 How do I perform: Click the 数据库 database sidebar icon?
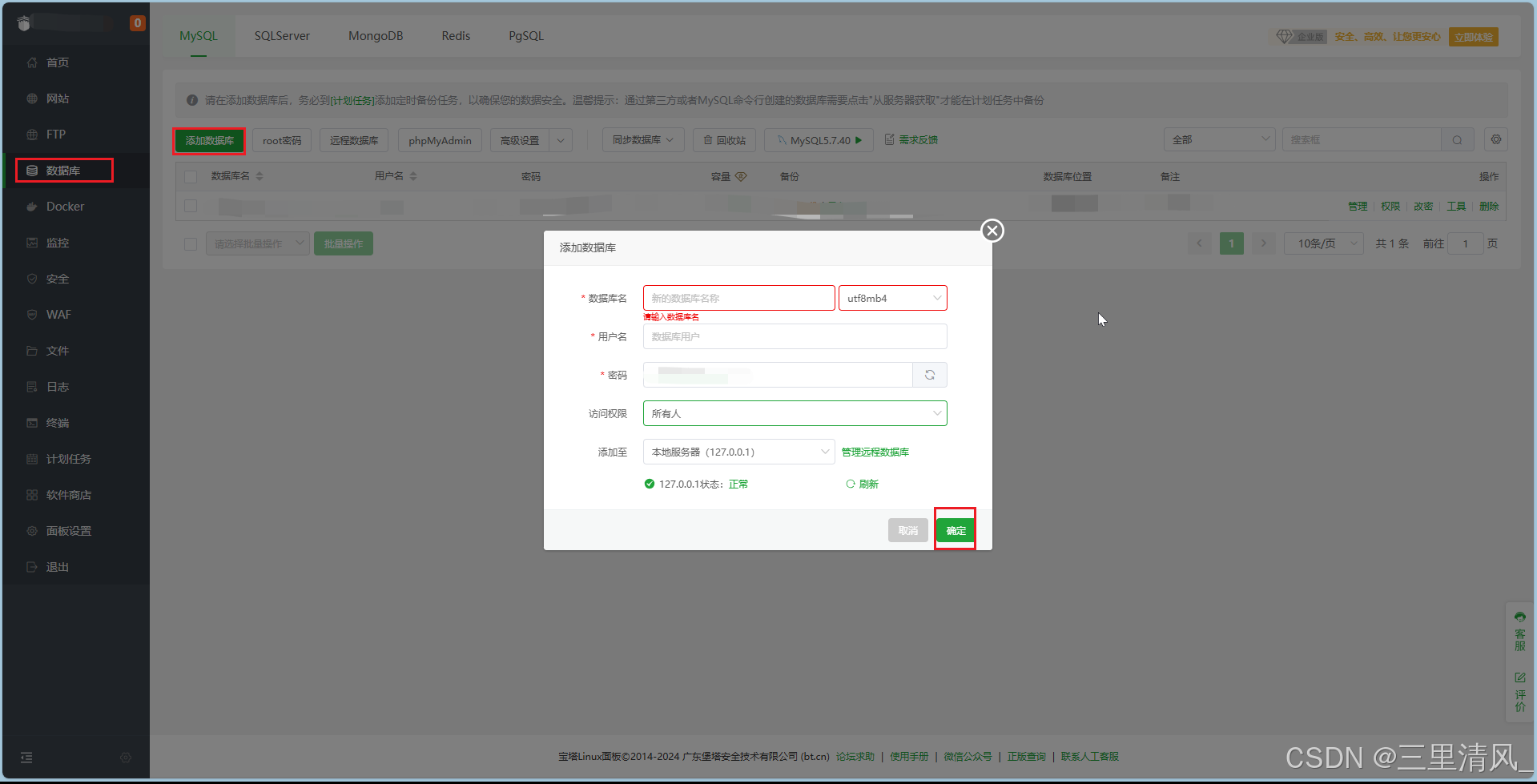pos(32,171)
